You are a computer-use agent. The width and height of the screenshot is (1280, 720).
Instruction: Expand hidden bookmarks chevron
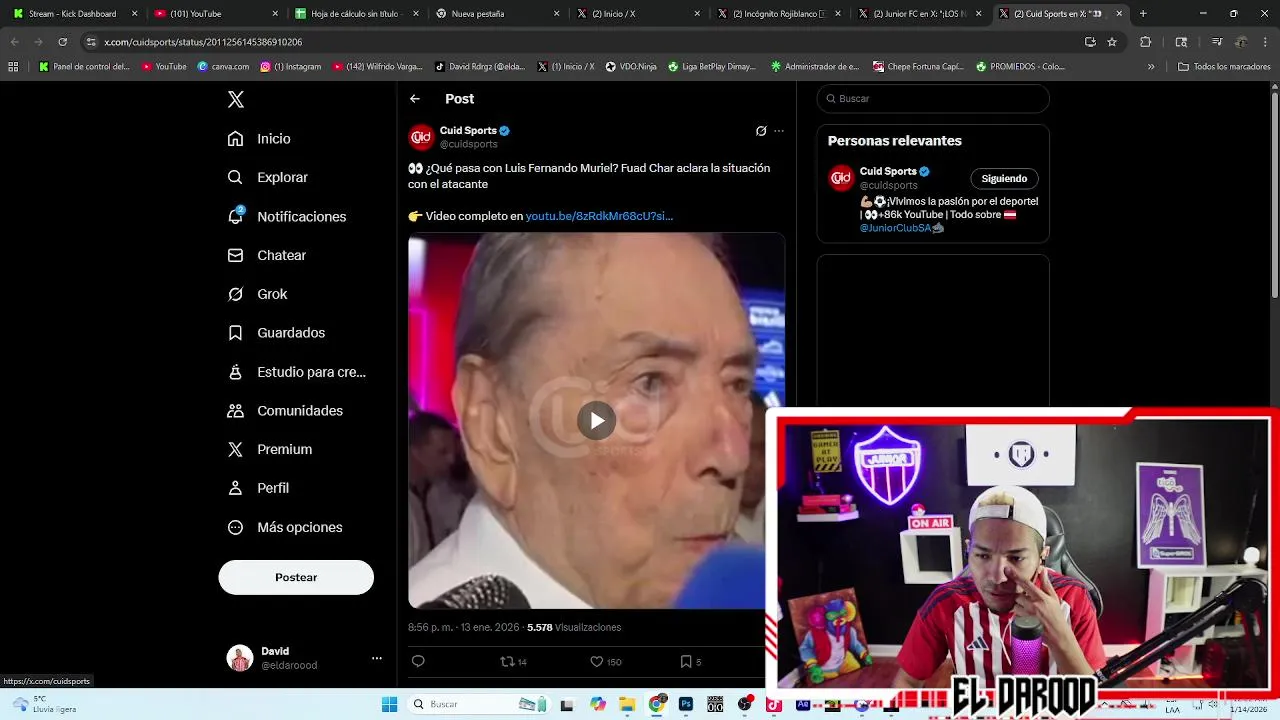point(1151,67)
